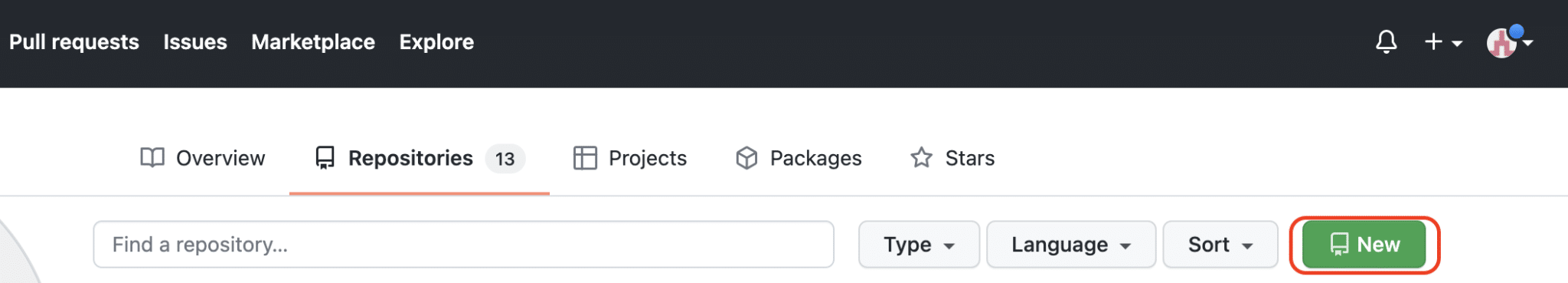The image size is (1568, 283).
Task: Open the notifications bell
Action: [1386, 41]
